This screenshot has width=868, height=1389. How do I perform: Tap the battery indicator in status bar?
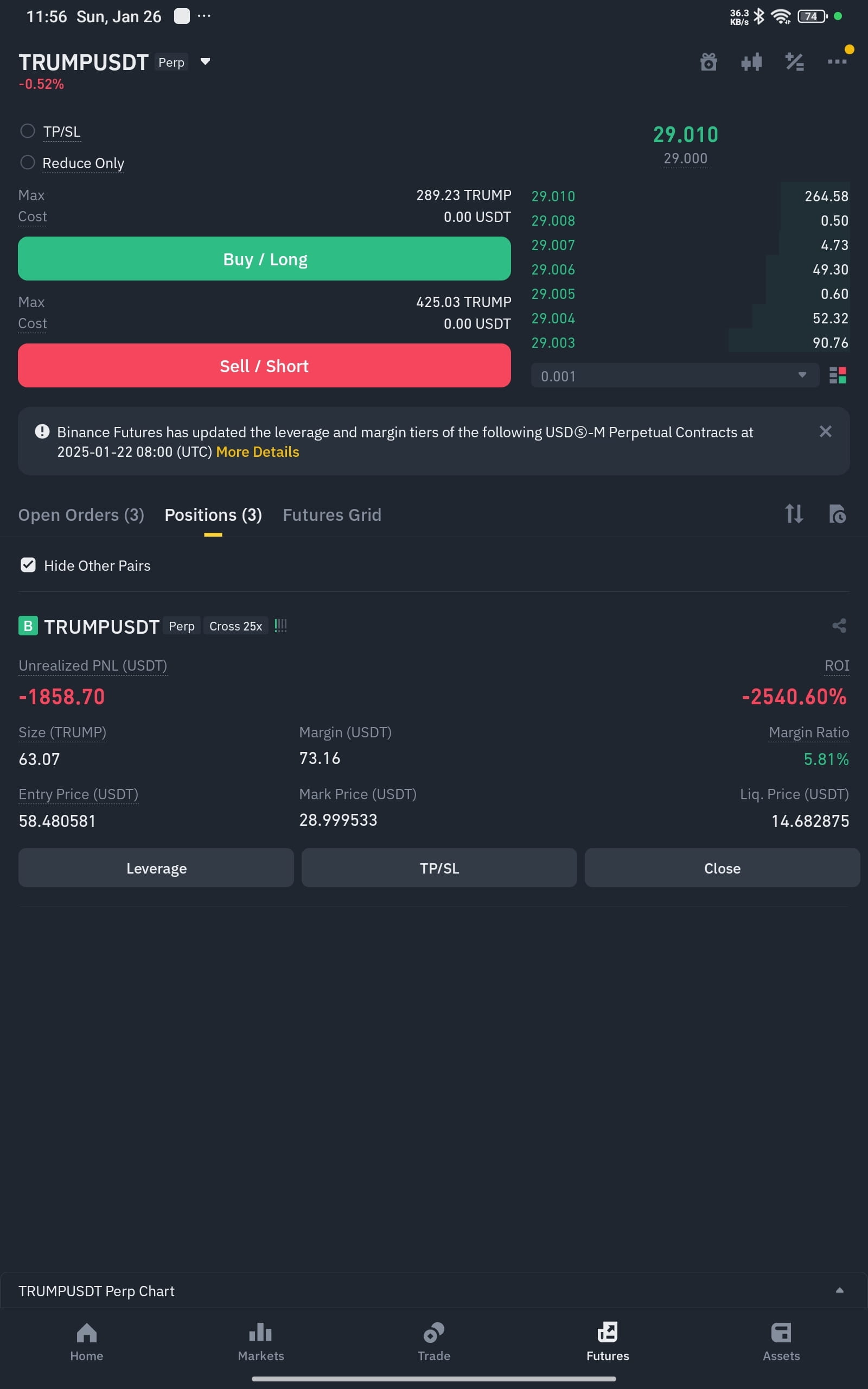coord(812,16)
